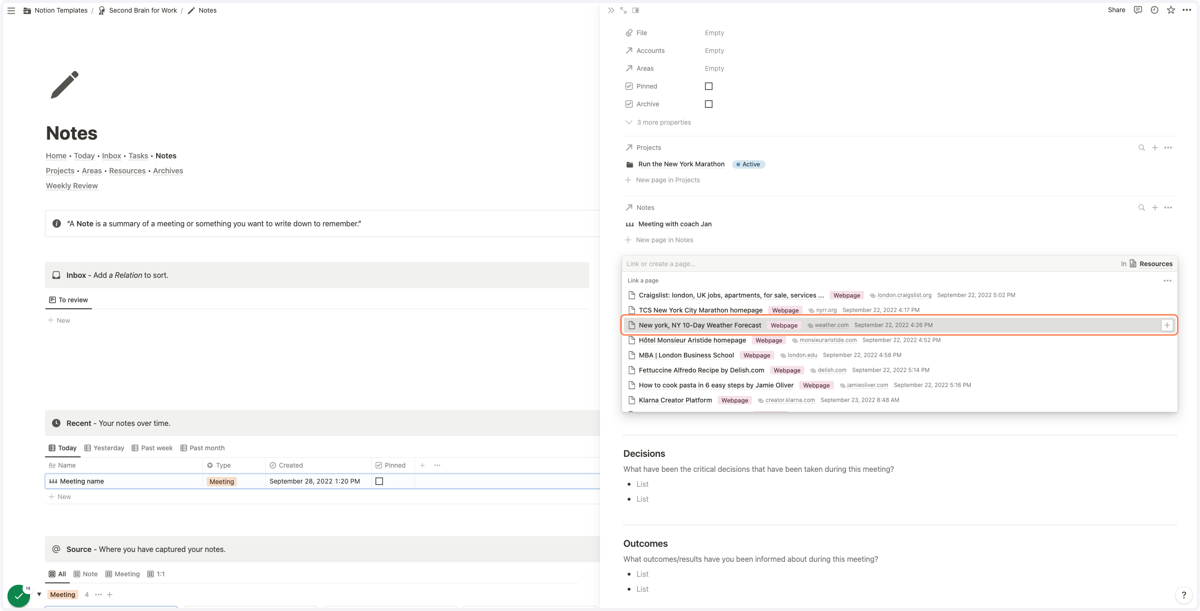Switch the peek mode layout icon
This screenshot has height=611, width=1200.
[x=636, y=10]
